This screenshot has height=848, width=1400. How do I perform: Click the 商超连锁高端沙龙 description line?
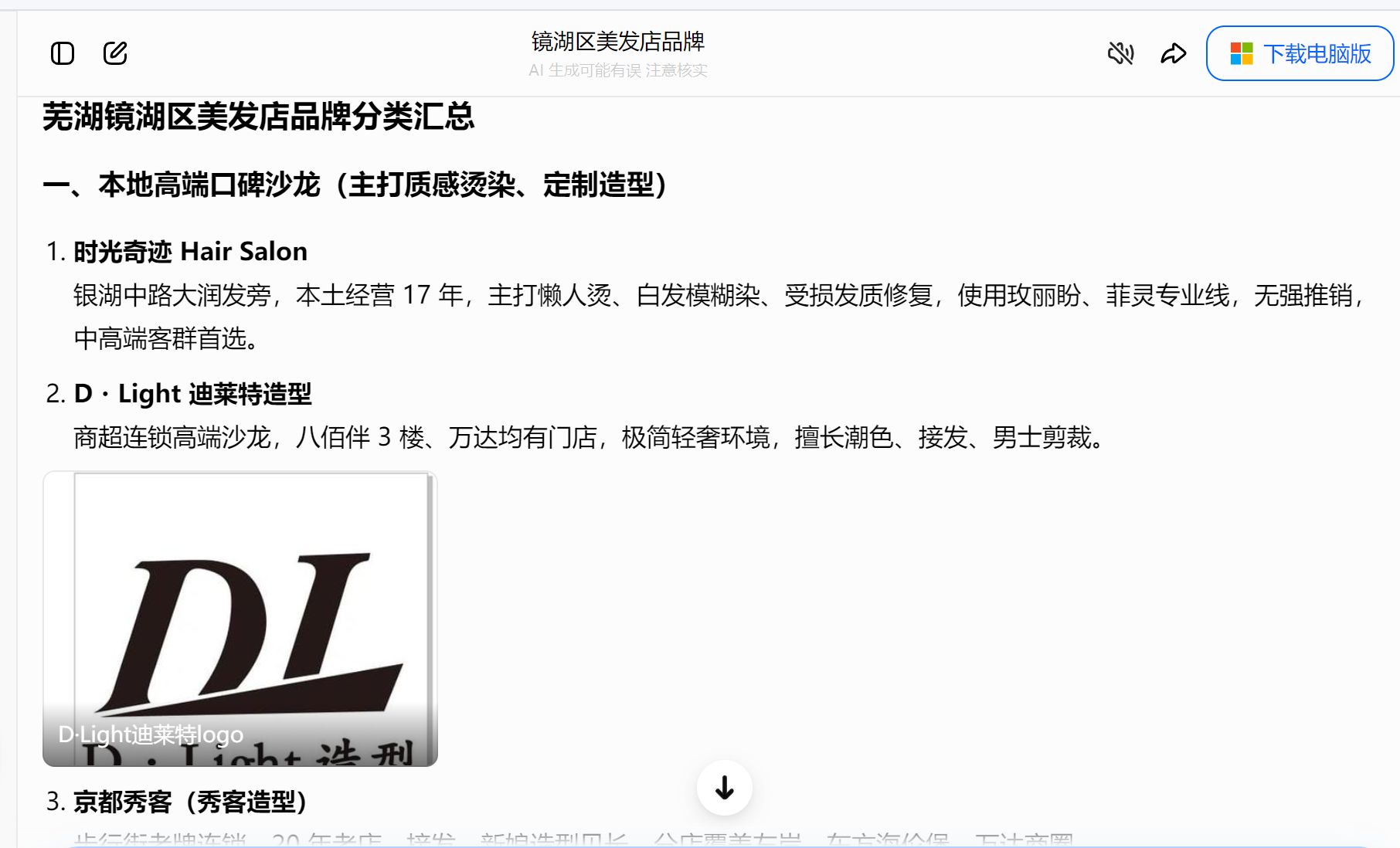tap(589, 437)
